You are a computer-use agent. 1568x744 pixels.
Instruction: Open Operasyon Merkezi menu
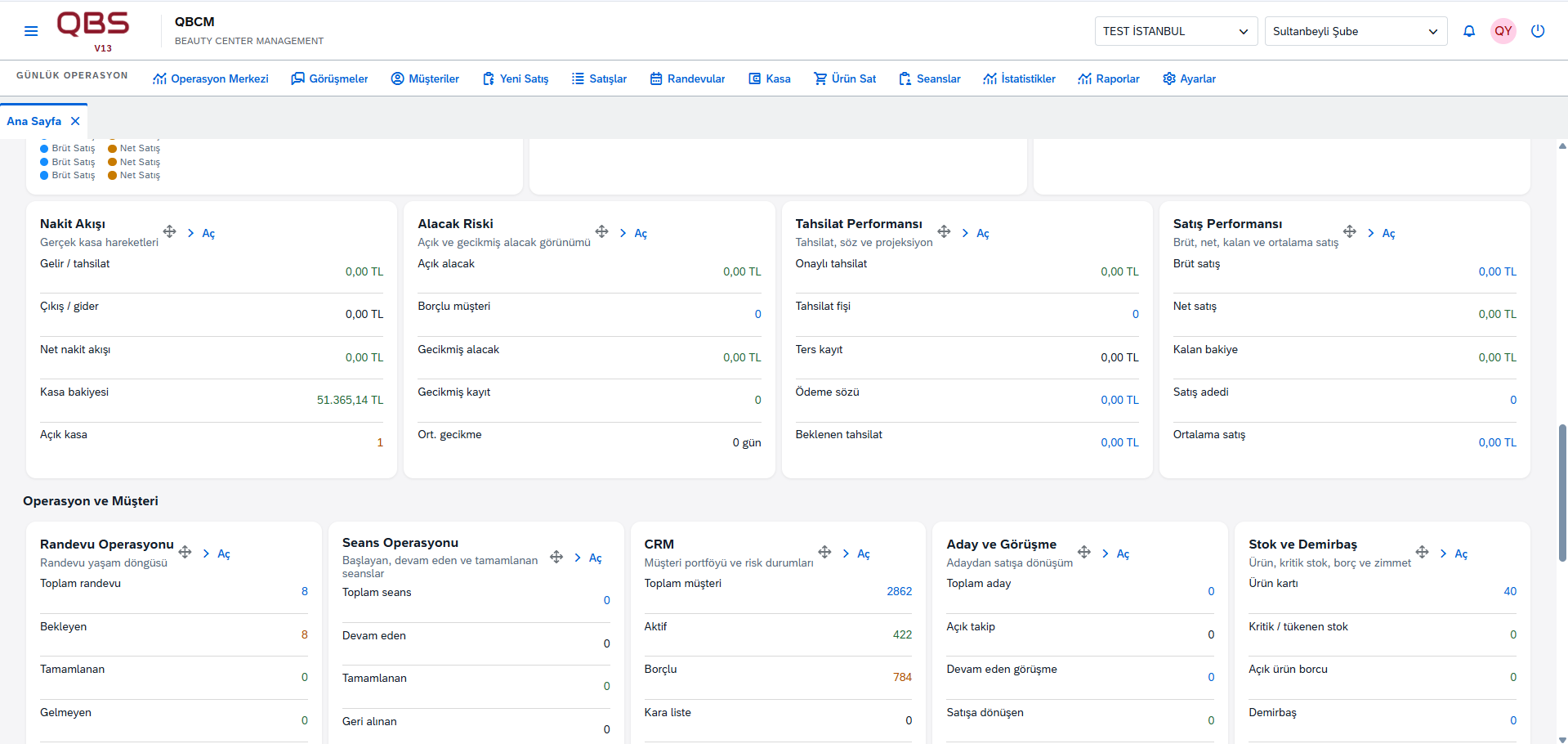[x=211, y=78]
